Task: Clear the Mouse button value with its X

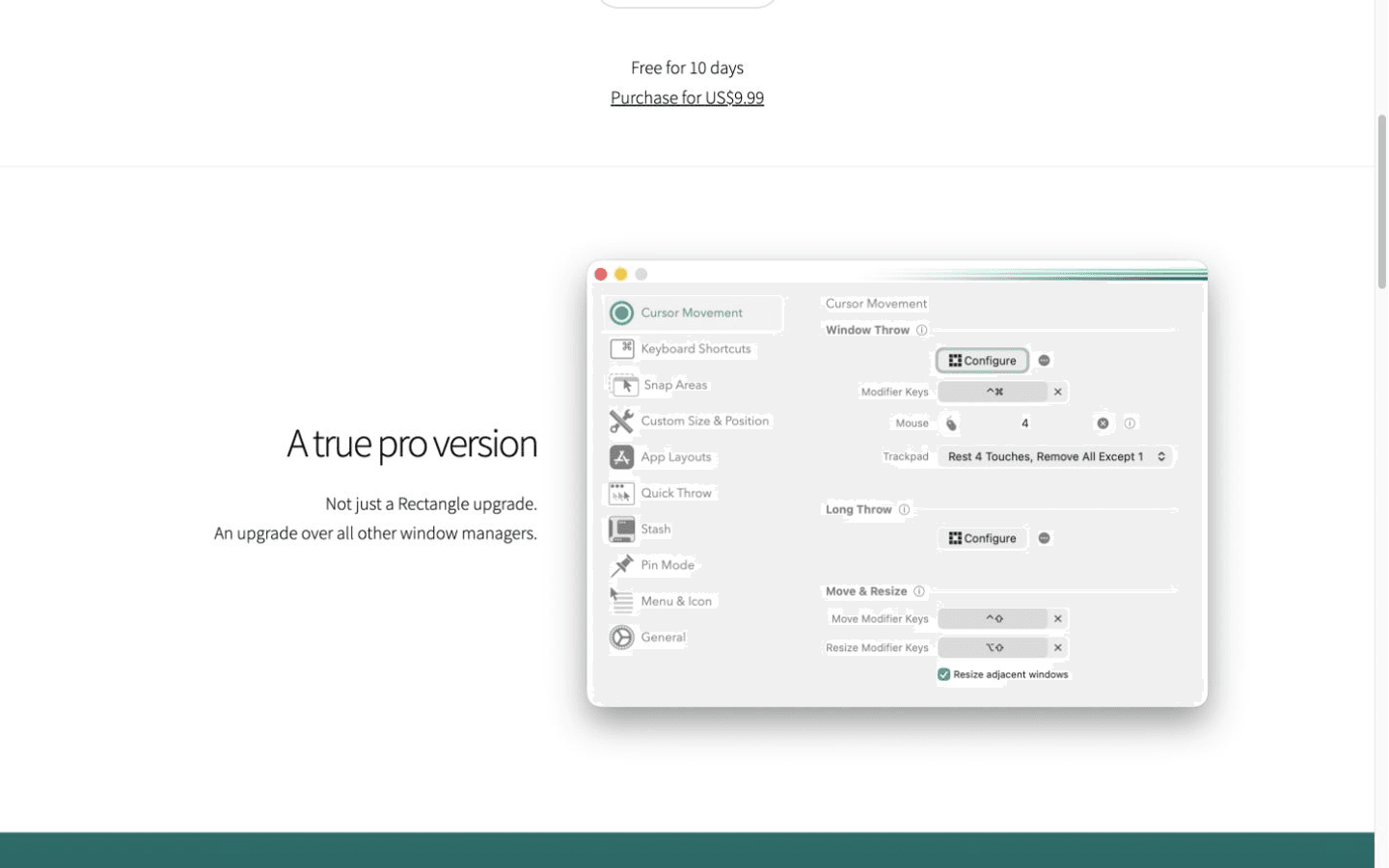Action: coord(1103,423)
